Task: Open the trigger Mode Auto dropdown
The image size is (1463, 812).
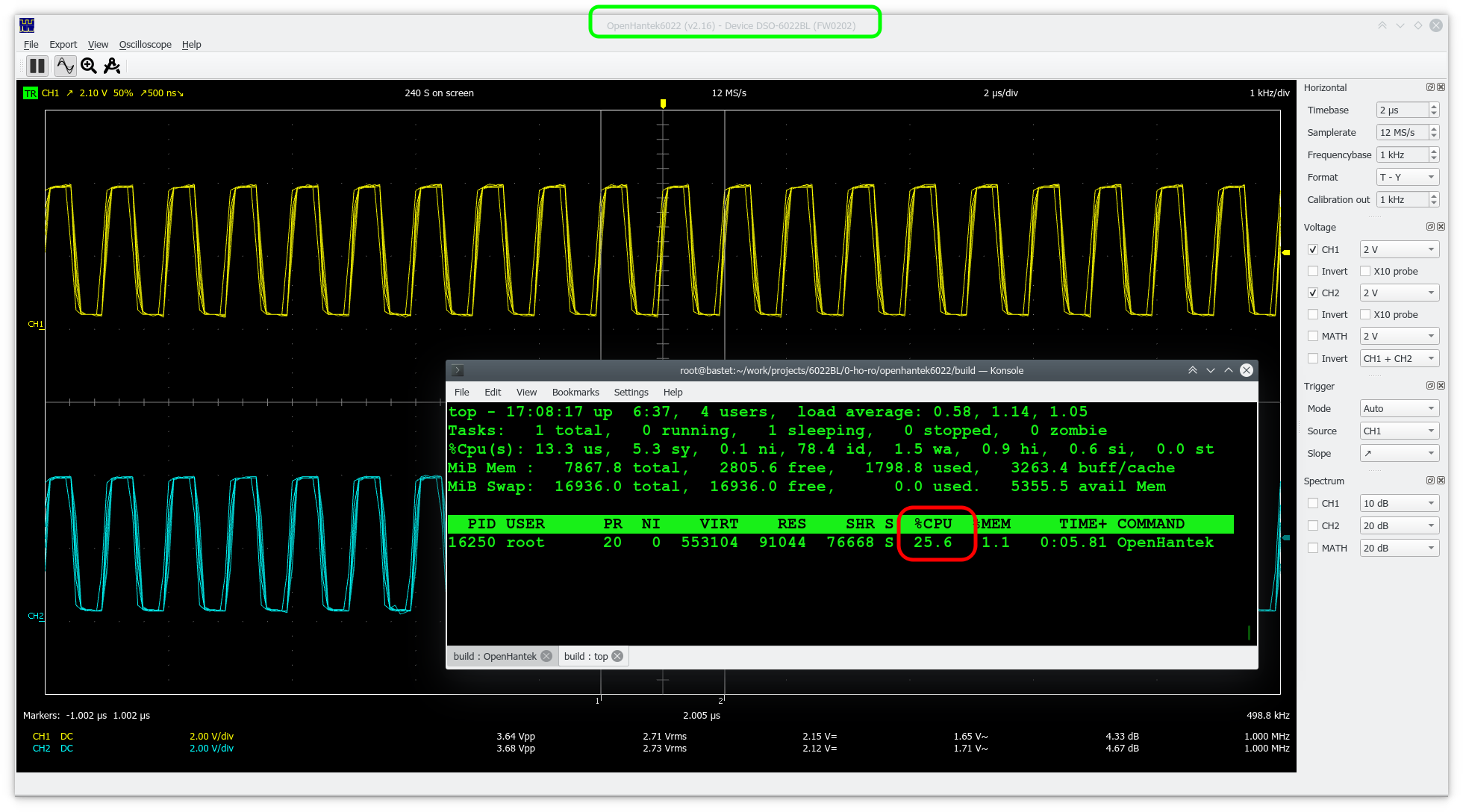Action: click(1399, 408)
